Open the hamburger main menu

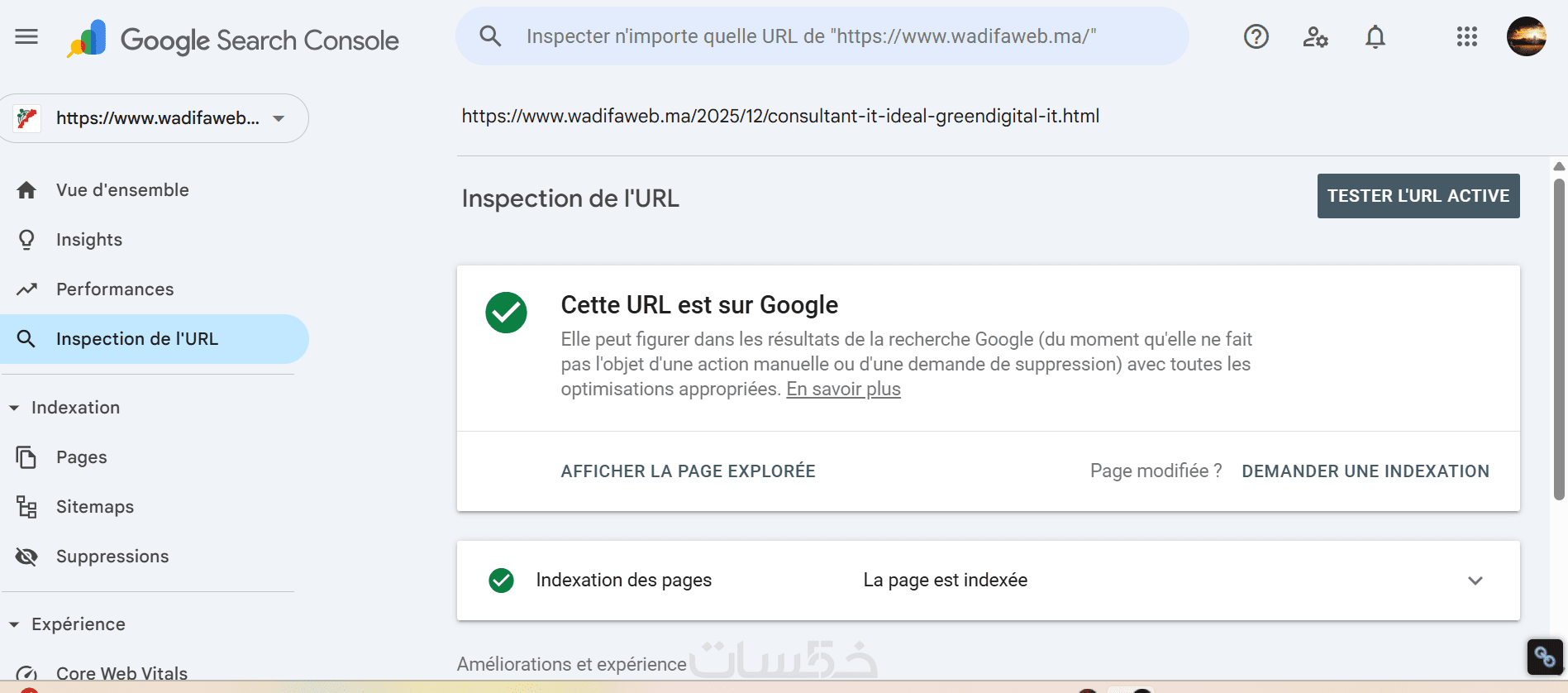tap(26, 36)
